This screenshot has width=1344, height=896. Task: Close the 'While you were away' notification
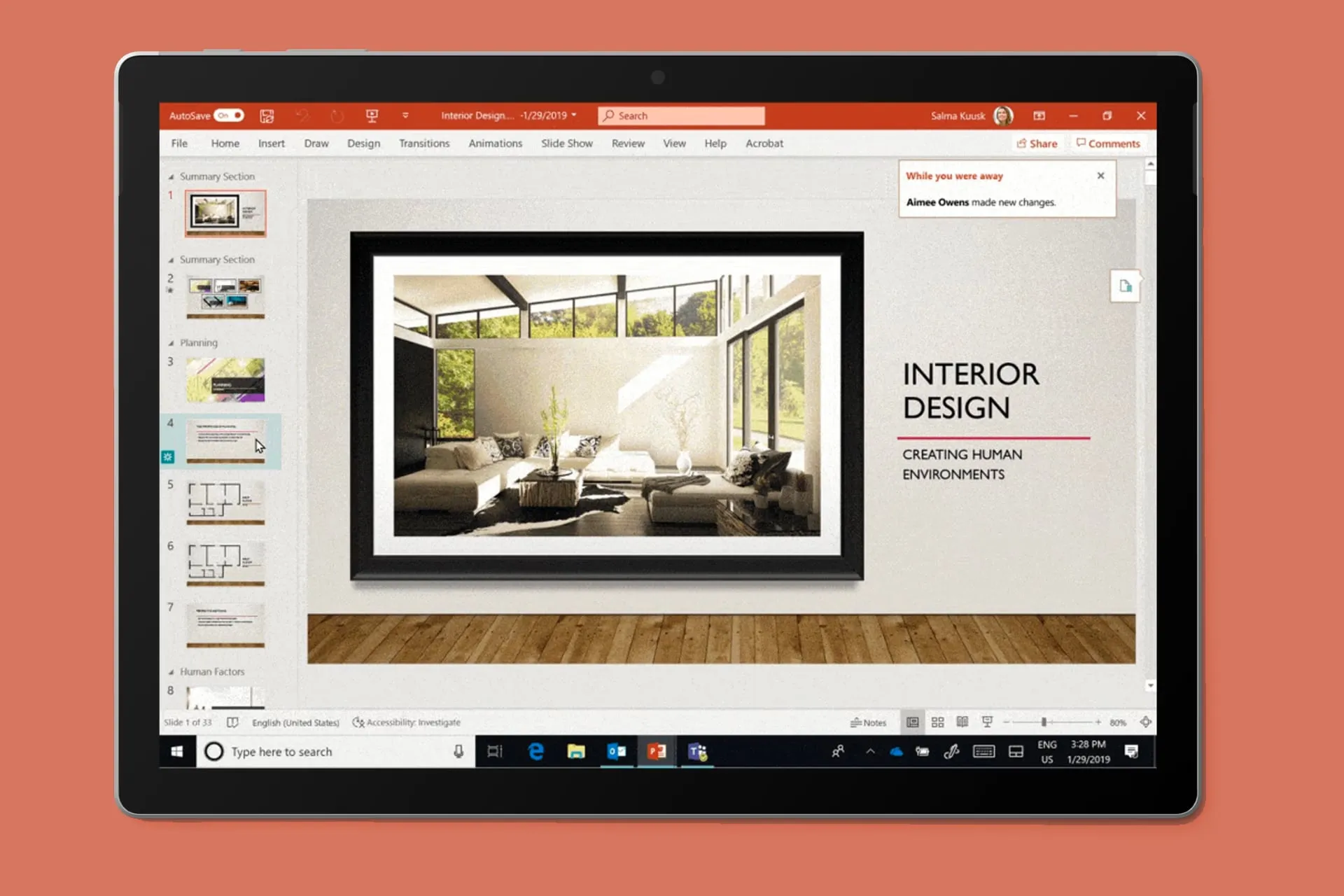(1100, 175)
